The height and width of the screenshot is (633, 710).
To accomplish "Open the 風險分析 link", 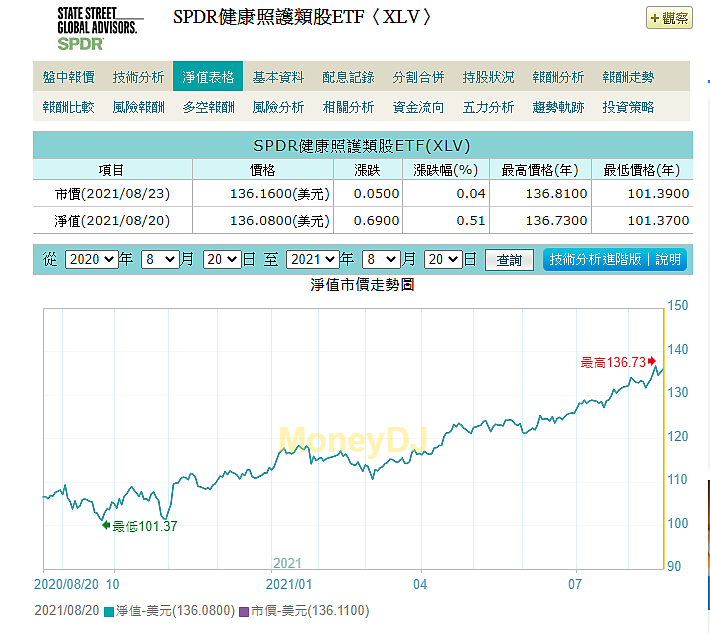I will [278, 107].
